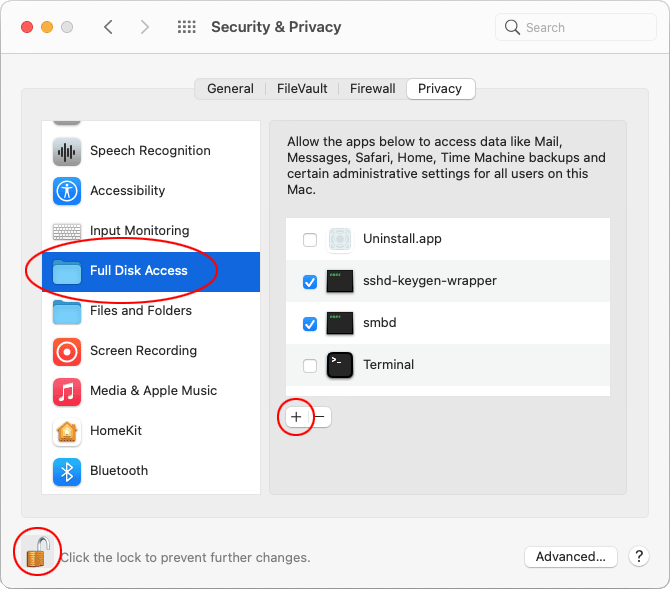Image resolution: width=670 pixels, height=589 pixels.
Task: Choose Files and Folders category
Action: pyautogui.click(x=151, y=311)
